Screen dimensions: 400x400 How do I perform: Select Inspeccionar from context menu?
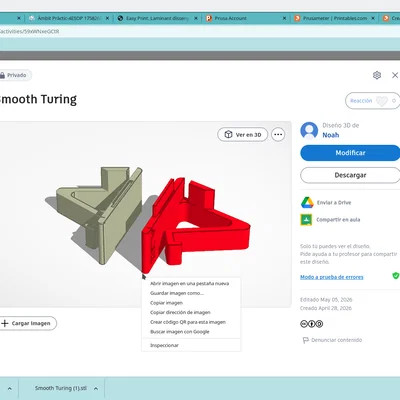pos(191,345)
